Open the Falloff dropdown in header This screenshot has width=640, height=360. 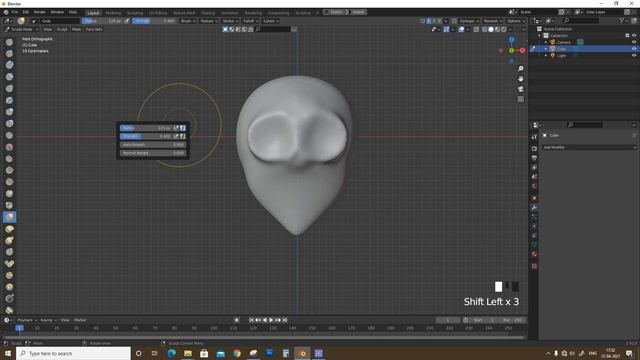click(x=250, y=21)
